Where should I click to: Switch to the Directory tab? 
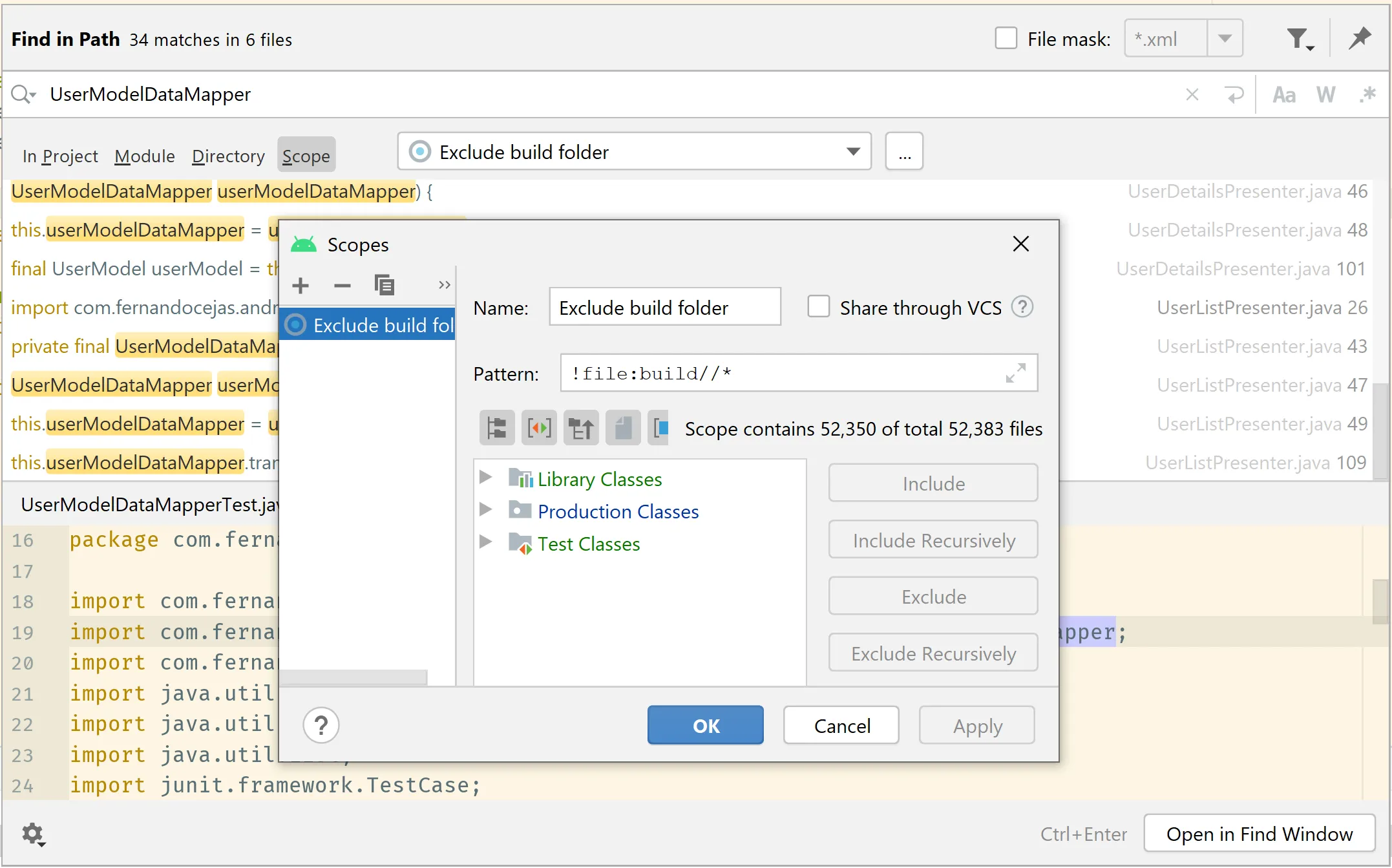pyautogui.click(x=228, y=156)
